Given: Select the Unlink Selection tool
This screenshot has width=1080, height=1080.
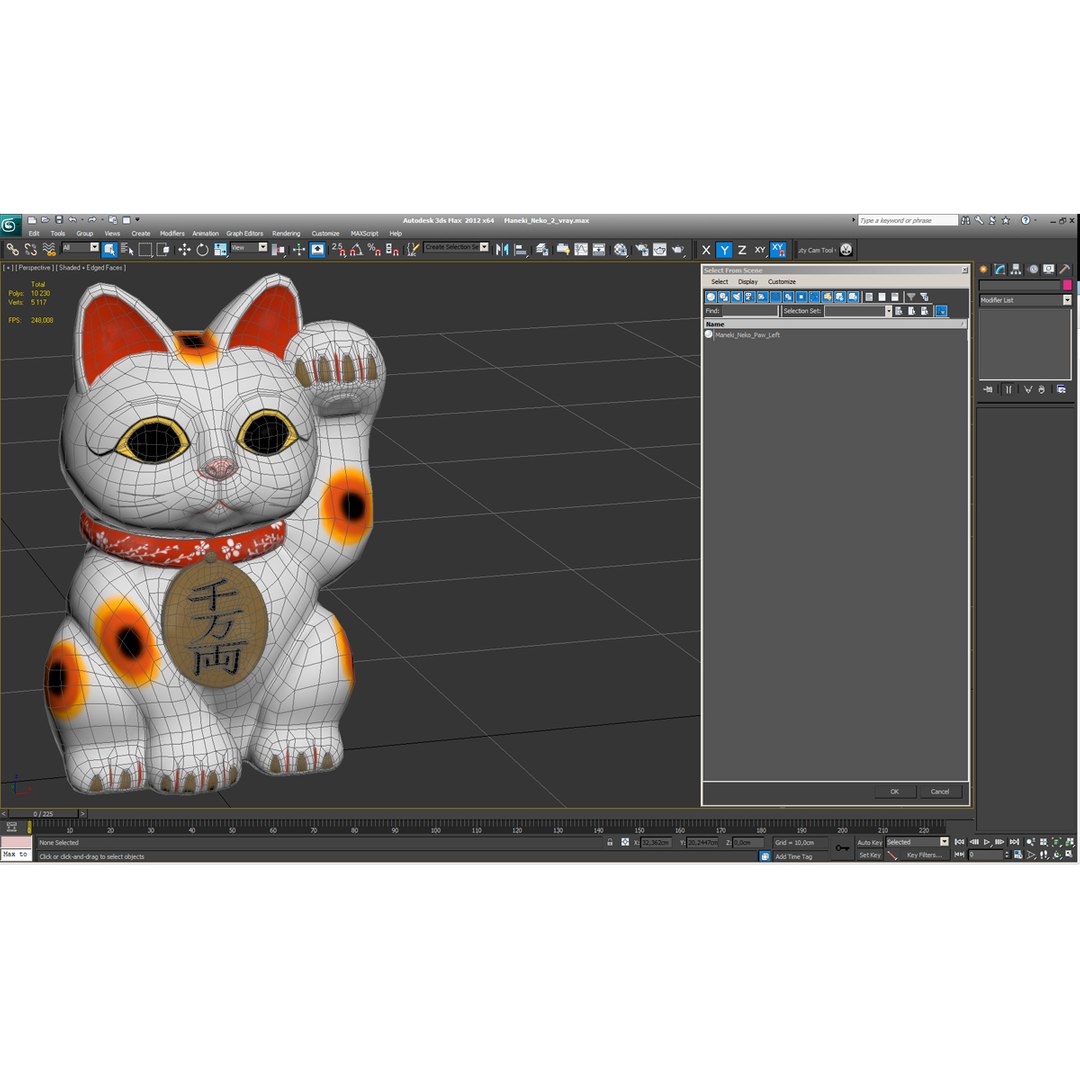Looking at the screenshot, I should [x=30, y=249].
